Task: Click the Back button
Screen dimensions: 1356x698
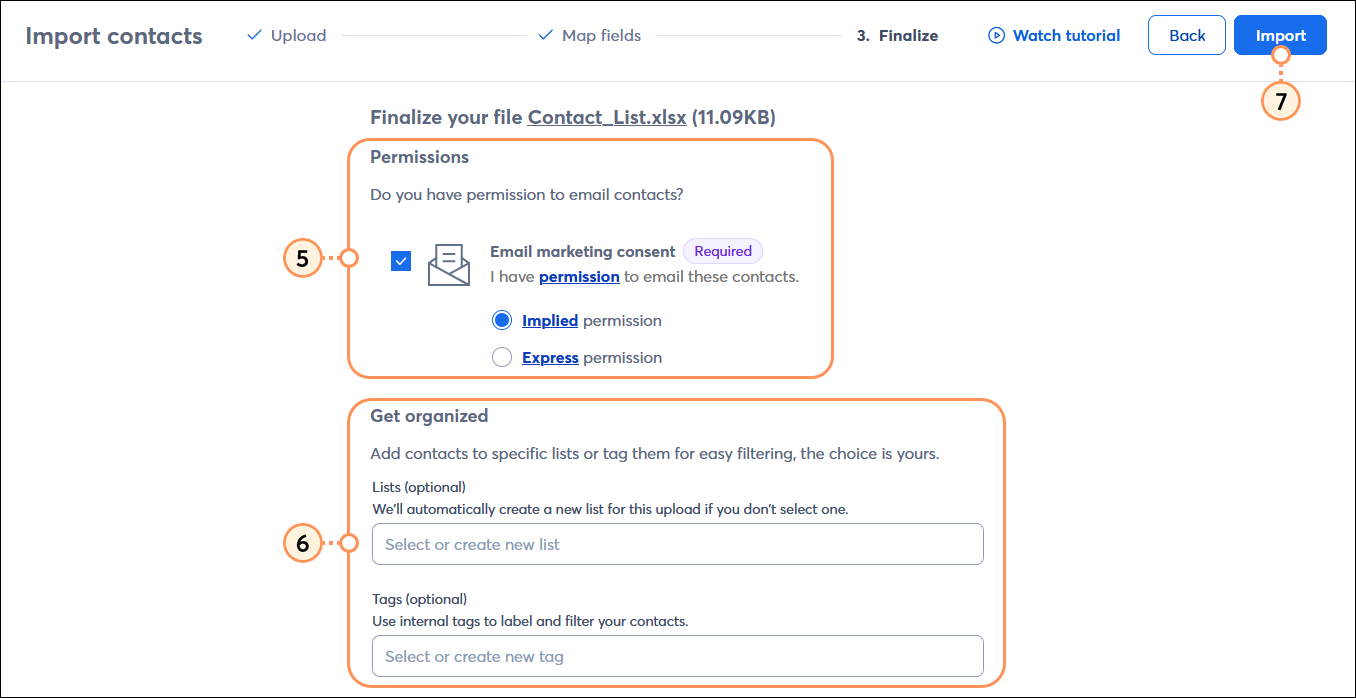Action: click(x=1186, y=35)
